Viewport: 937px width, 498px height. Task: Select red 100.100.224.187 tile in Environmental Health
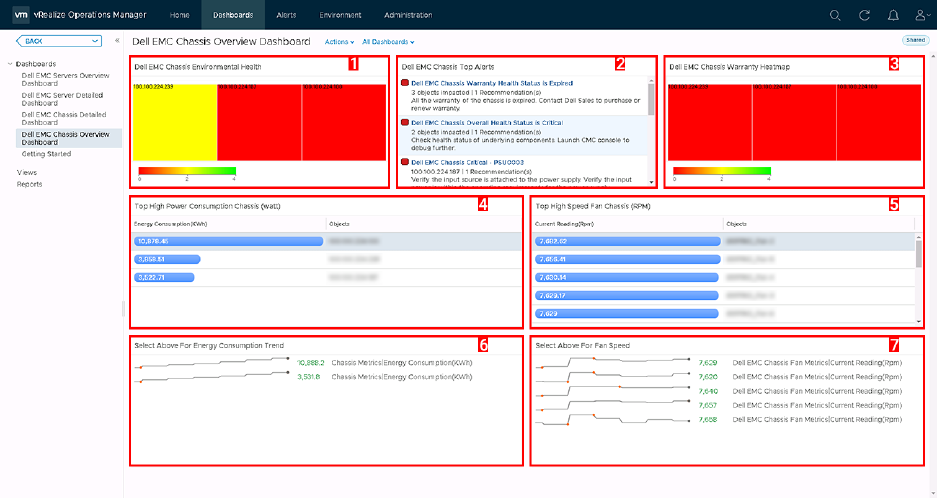click(x=259, y=122)
